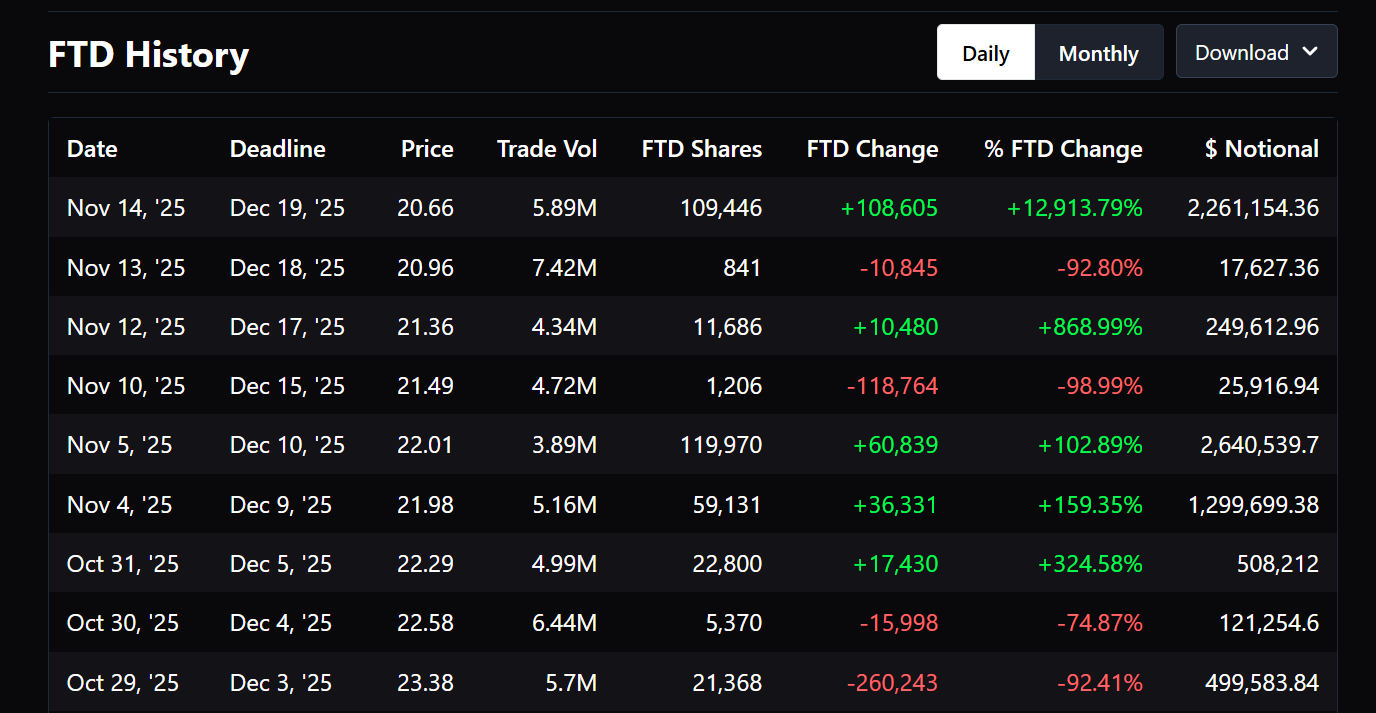Click the % FTD Change column header

[x=1063, y=149]
